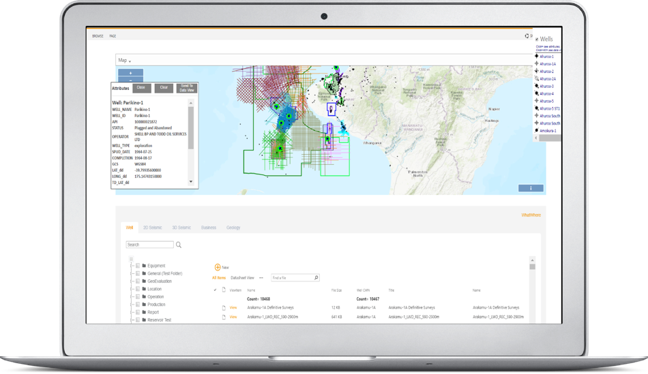Click document icon on Arakamu-1_LWD_REC row
The height and width of the screenshot is (374, 648).
(224, 317)
